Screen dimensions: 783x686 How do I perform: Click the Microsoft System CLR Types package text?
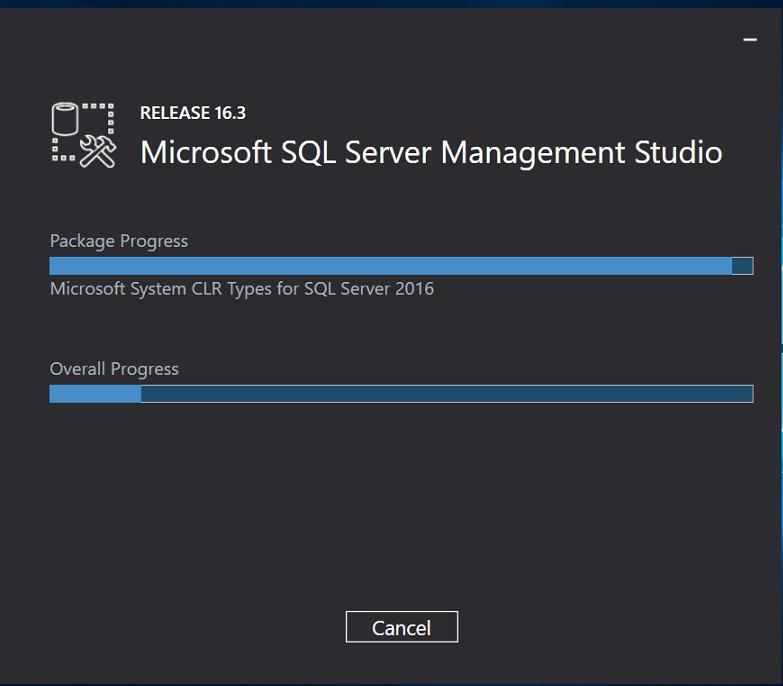(x=242, y=289)
